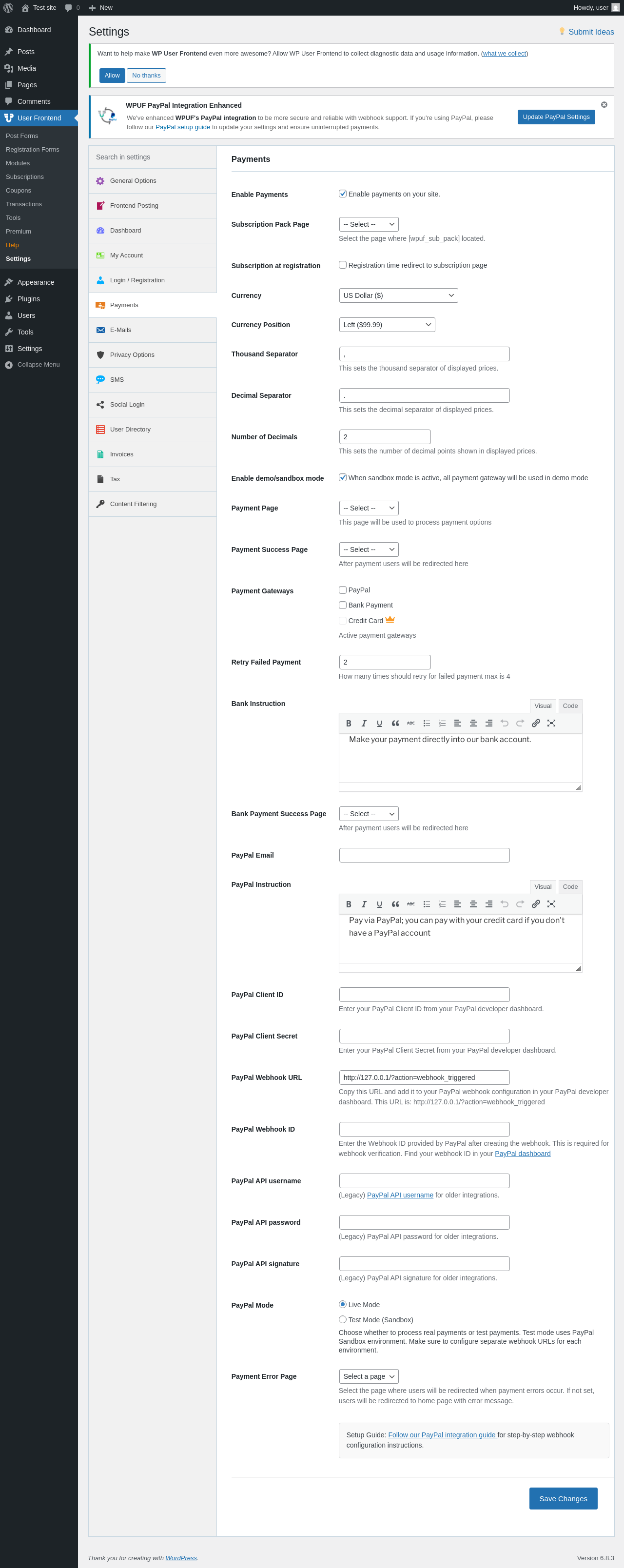Toggle fullscreen in PayPal Instruction editor
Image resolution: width=624 pixels, height=1568 pixels.
point(551,904)
